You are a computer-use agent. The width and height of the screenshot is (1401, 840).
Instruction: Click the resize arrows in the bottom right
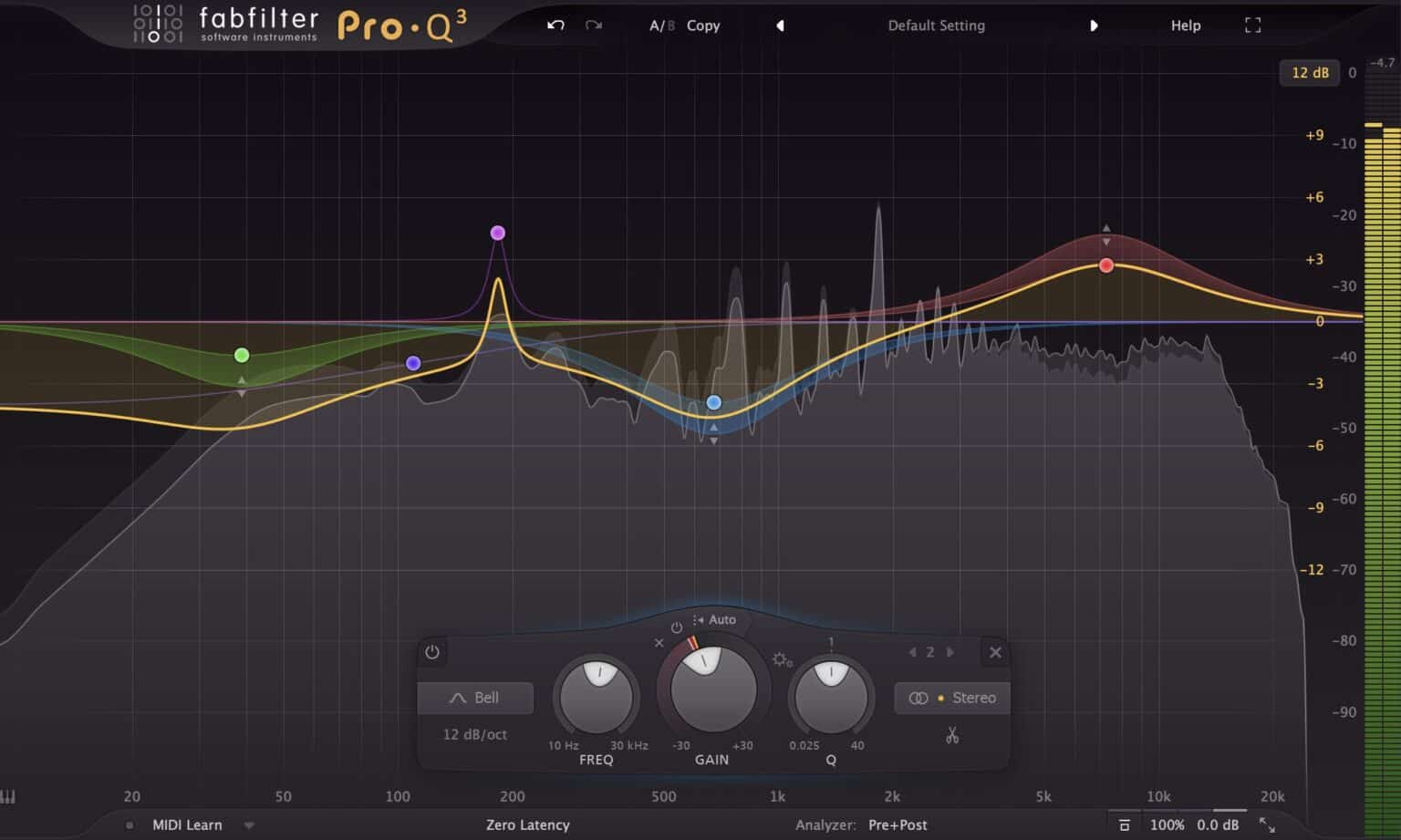pos(1268,824)
